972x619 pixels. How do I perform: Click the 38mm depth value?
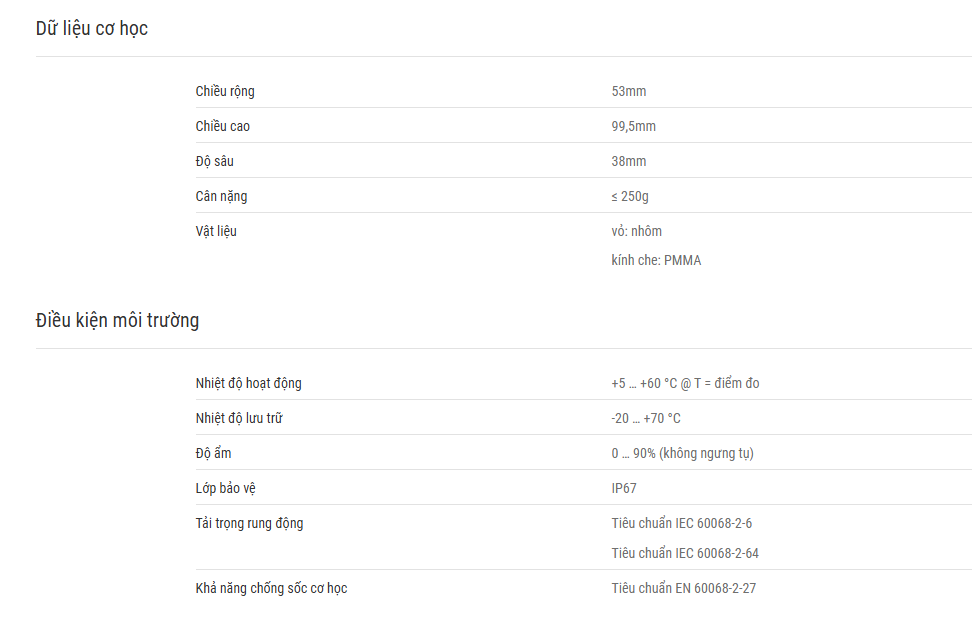point(629,161)
